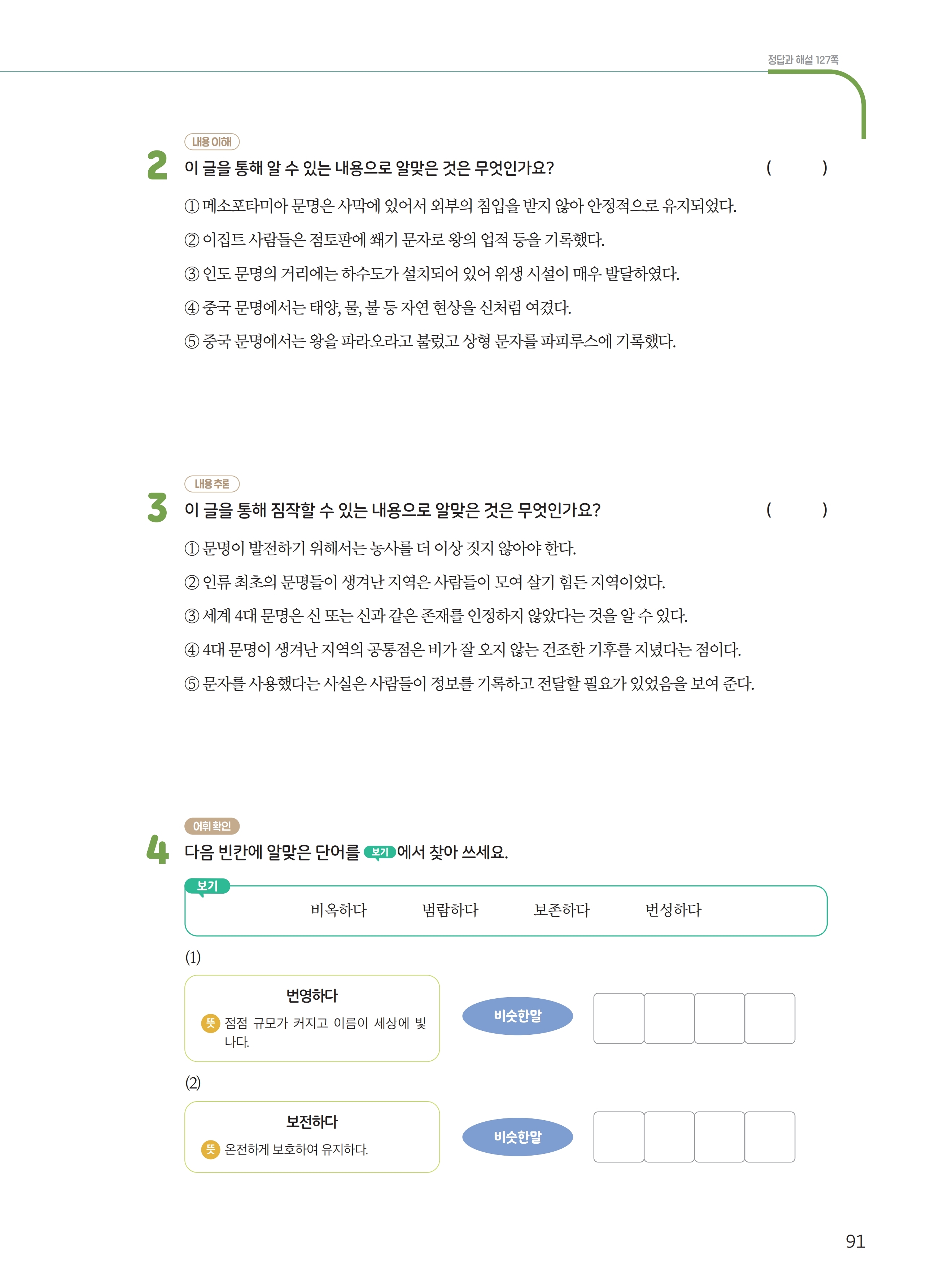932x1288 pixels.
Task: Click the green question number 3
Action: [157, 507]
